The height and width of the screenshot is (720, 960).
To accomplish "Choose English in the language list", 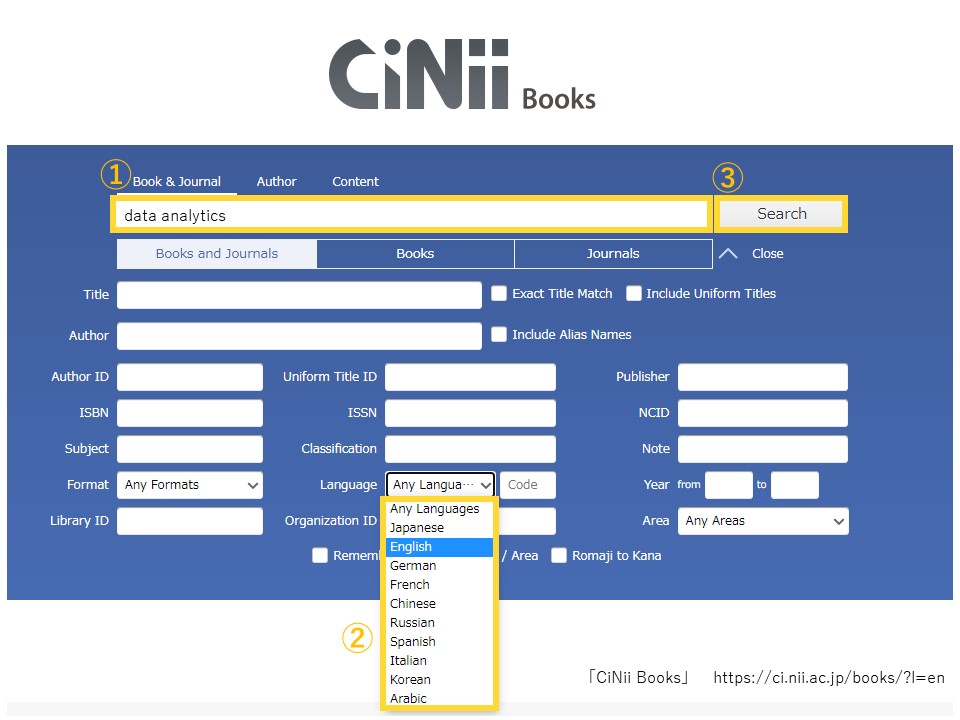I will click(x=439, y=547).
